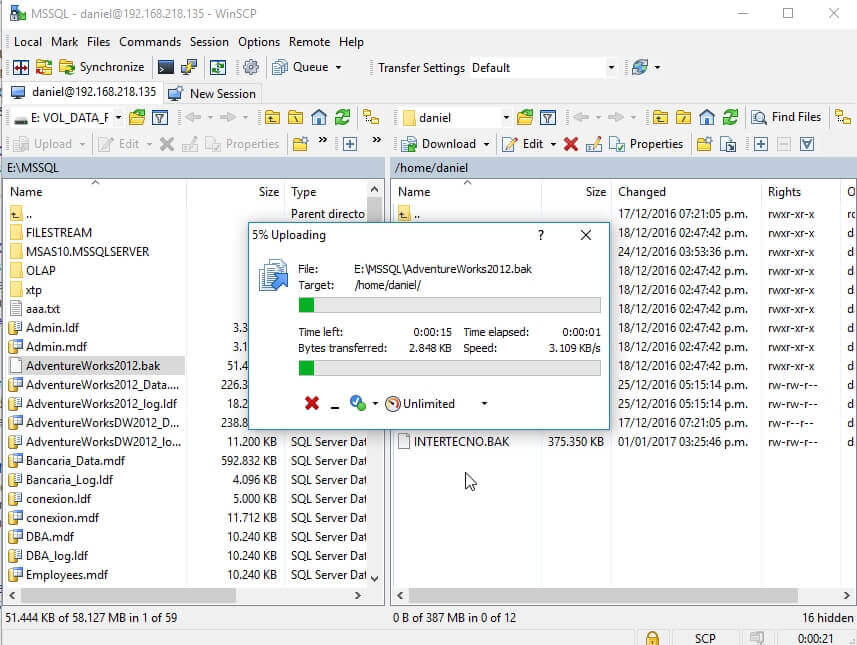This screenshot has height=645, width=857.
Task: Open the Commands menu
Action: (x=150, y=42)
